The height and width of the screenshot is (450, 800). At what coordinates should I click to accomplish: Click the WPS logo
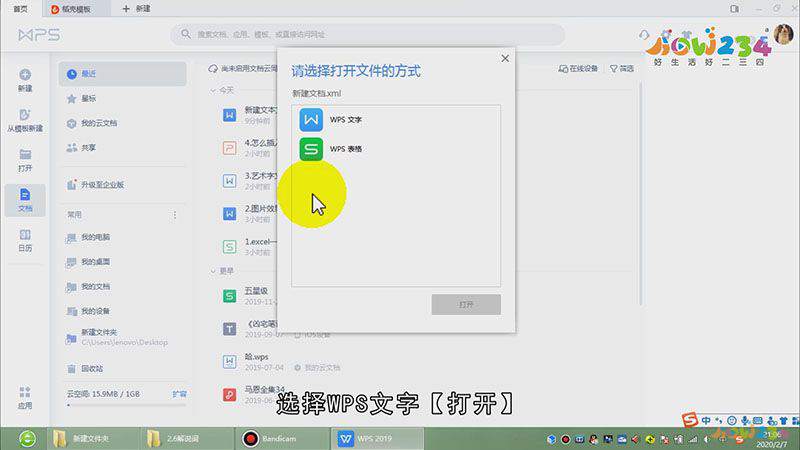coord(39,35)
